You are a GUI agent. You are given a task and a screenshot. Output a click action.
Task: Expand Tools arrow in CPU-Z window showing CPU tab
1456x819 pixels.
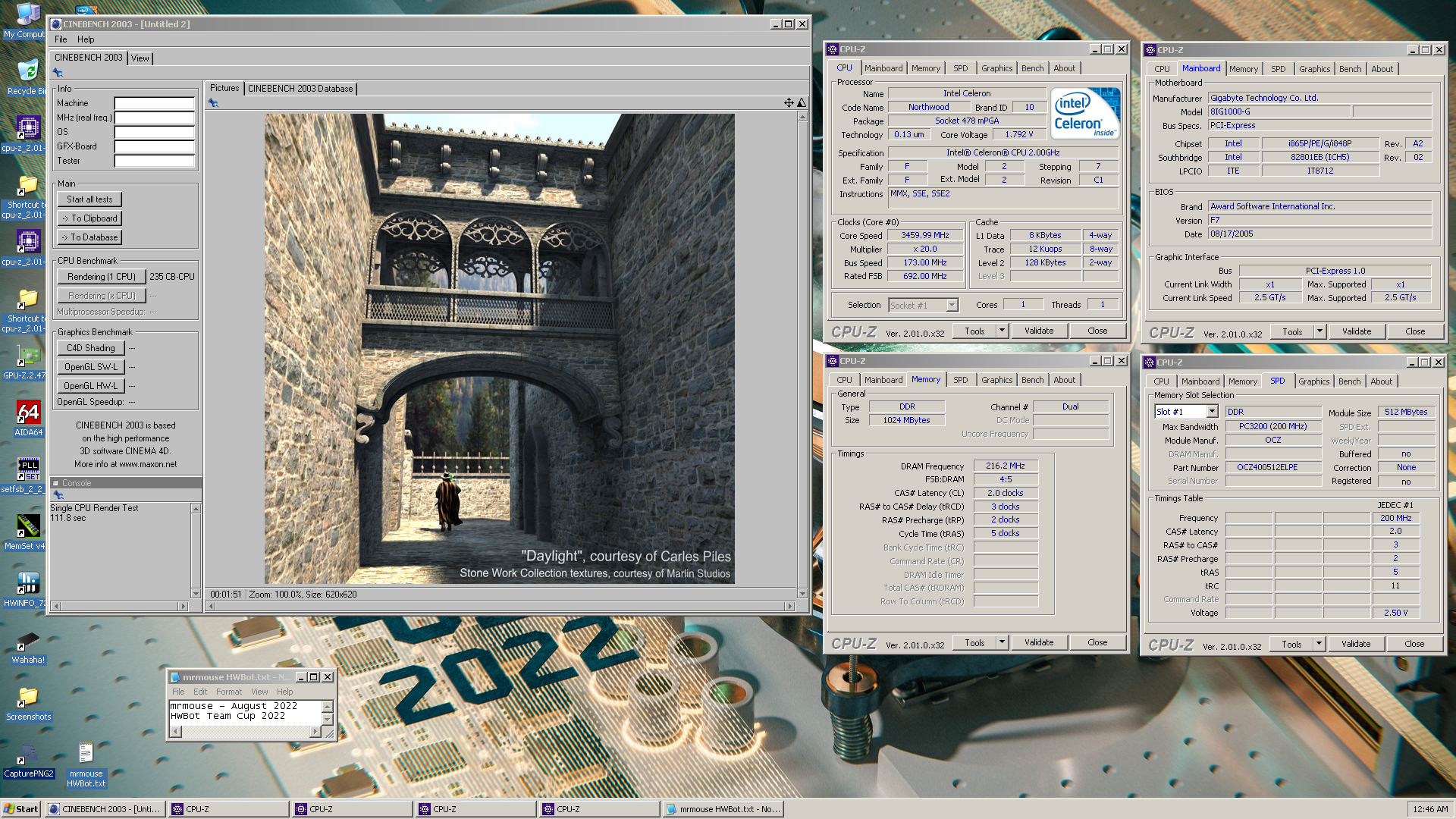pyautogui.click(x=1002, y=331)
